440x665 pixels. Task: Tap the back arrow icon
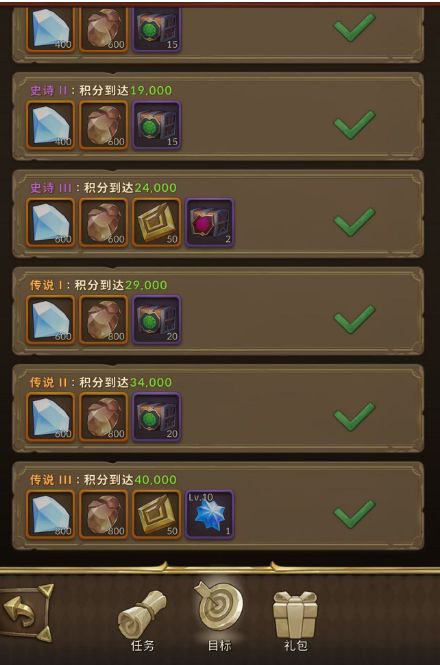(x=26, y=612)
